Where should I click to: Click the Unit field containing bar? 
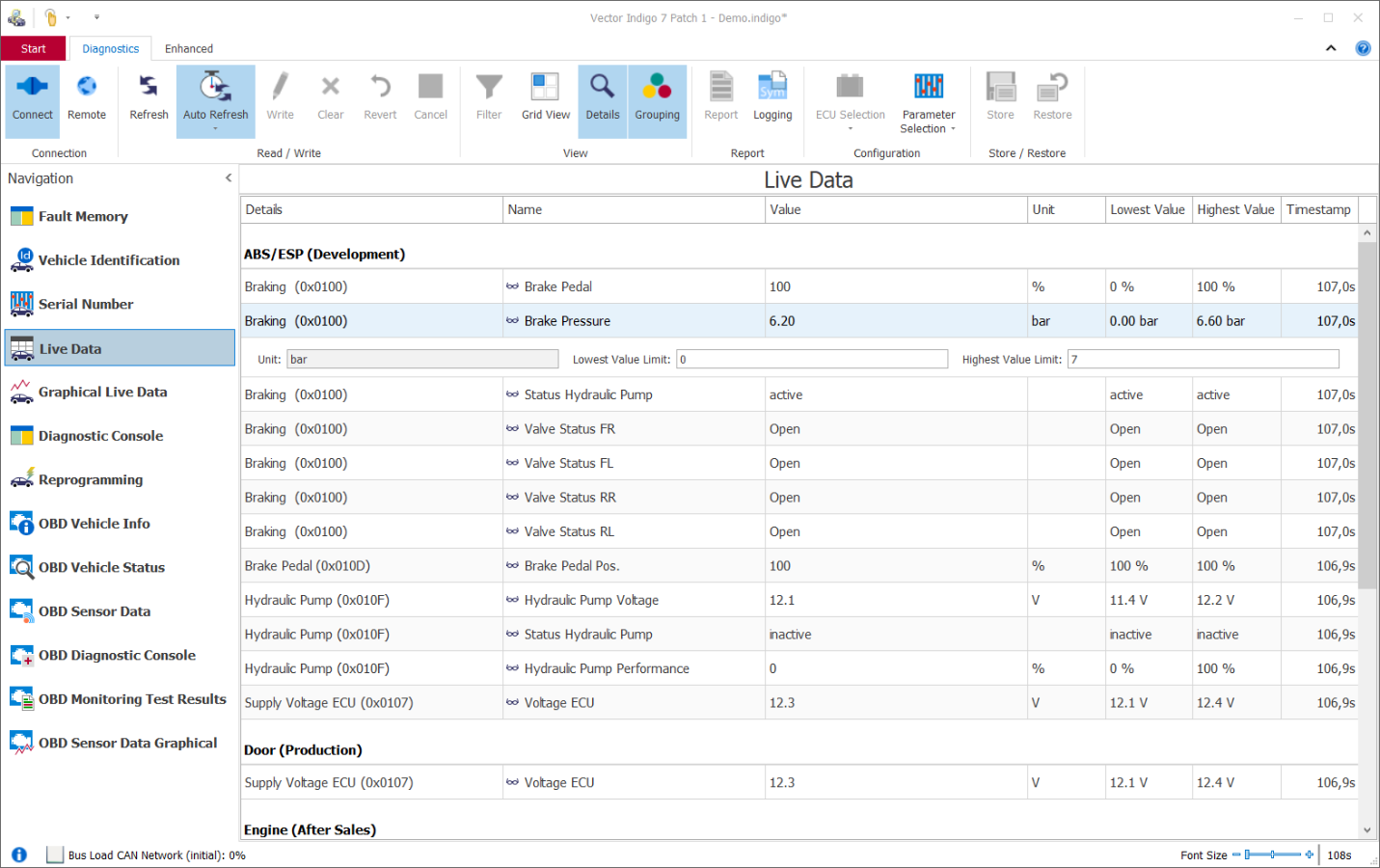click(x=422, y=359)
